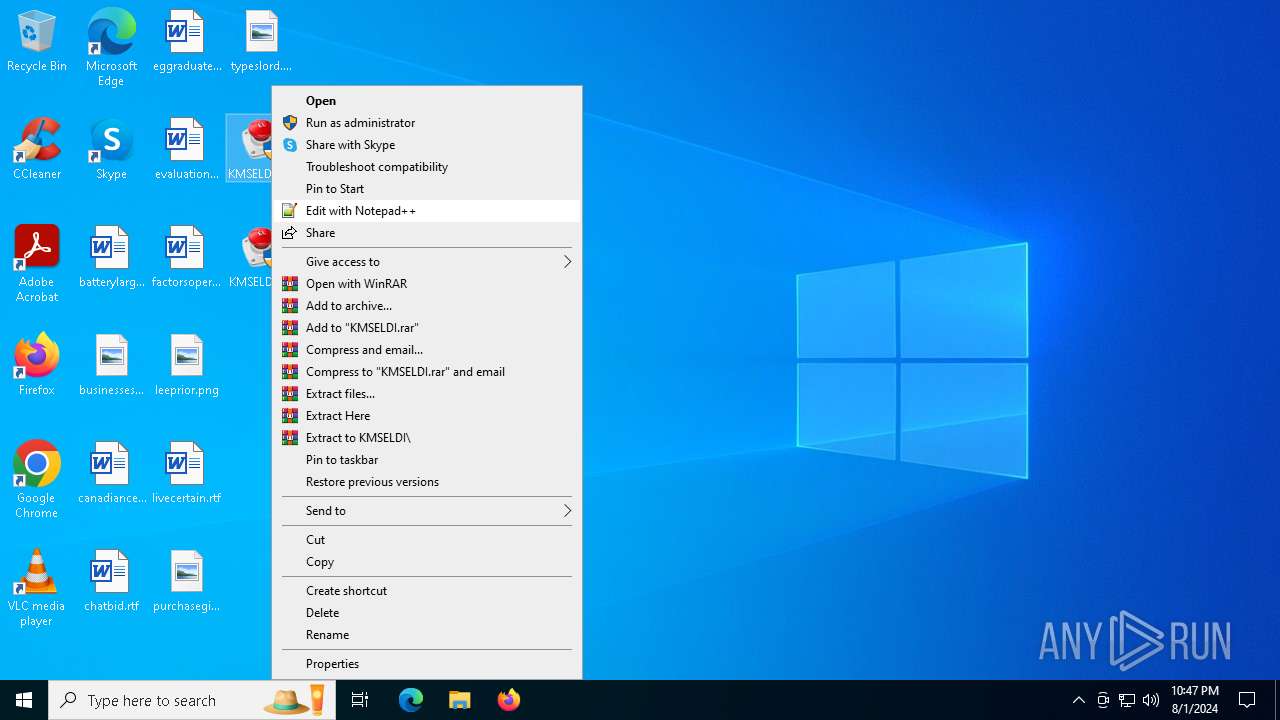Choose Restore previous versions
This screenshot has height=720, width=1280.
[x=427, y=482]
